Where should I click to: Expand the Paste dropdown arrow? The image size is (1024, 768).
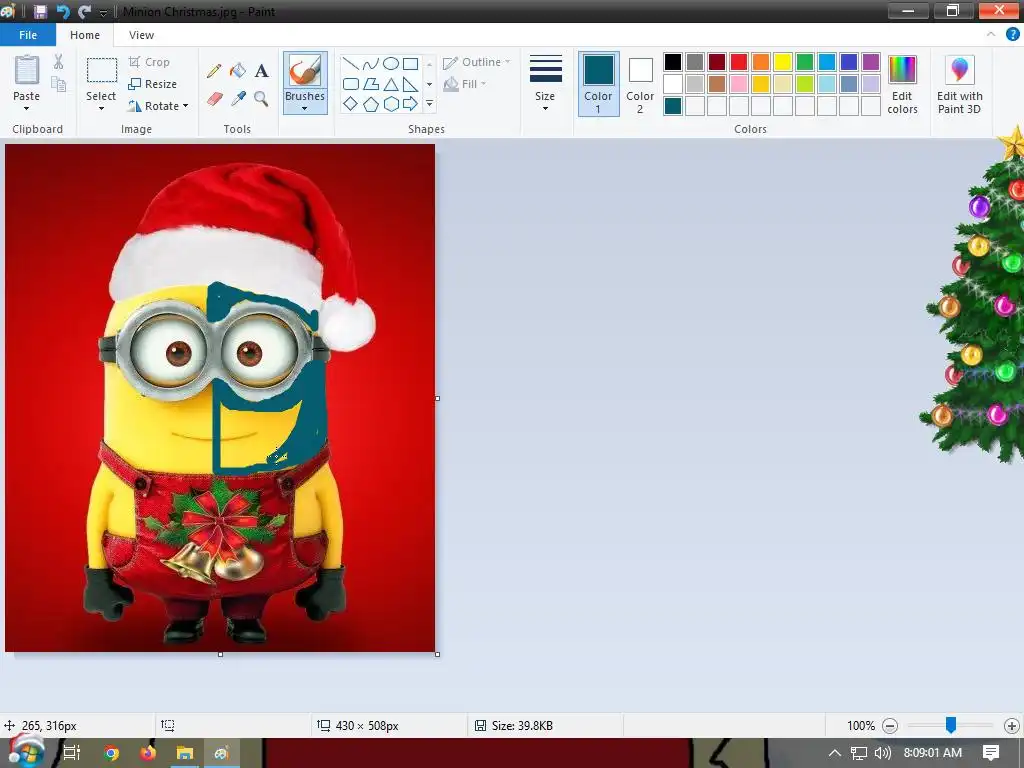click(x=27, y=108)
